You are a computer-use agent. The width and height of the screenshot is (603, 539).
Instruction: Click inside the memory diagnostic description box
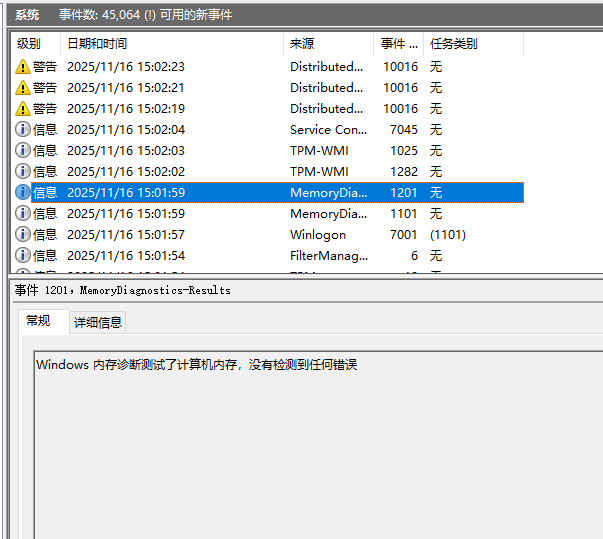tap(318, 444)
